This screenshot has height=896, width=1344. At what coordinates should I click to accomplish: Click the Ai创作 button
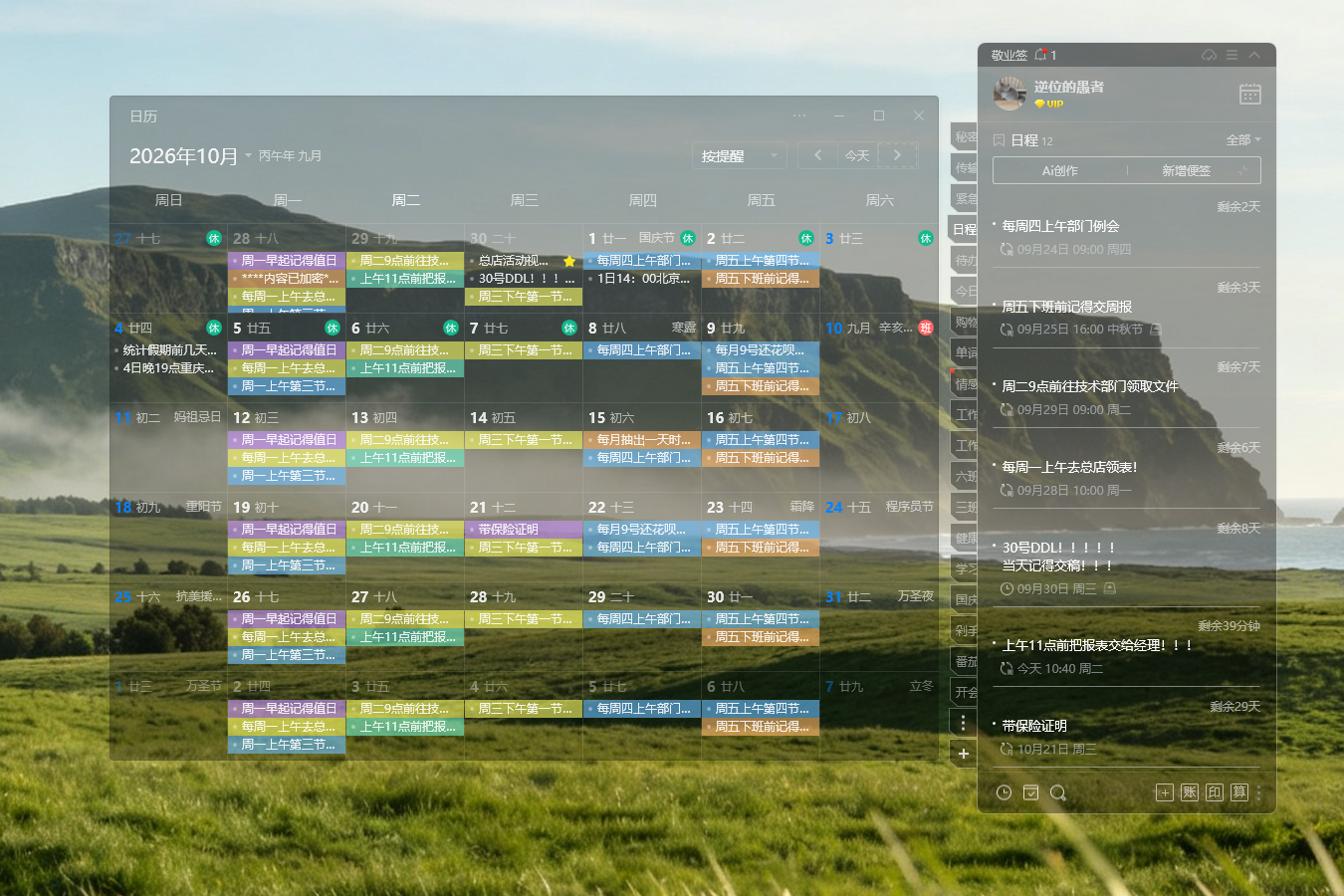1060,170
